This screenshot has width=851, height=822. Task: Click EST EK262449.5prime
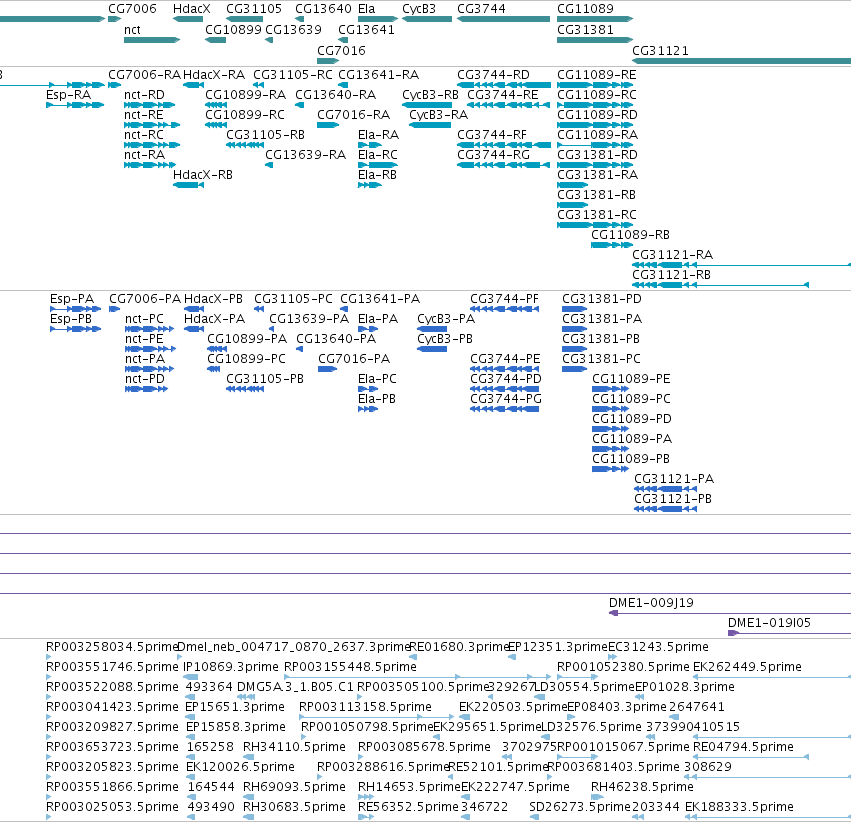click(x=747, y=666)
